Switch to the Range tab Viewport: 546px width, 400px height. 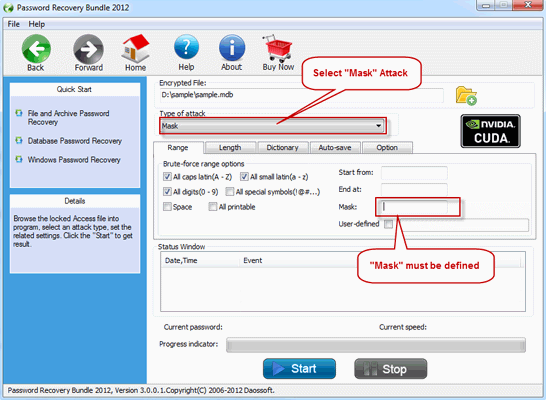click(x=178, y=147)
